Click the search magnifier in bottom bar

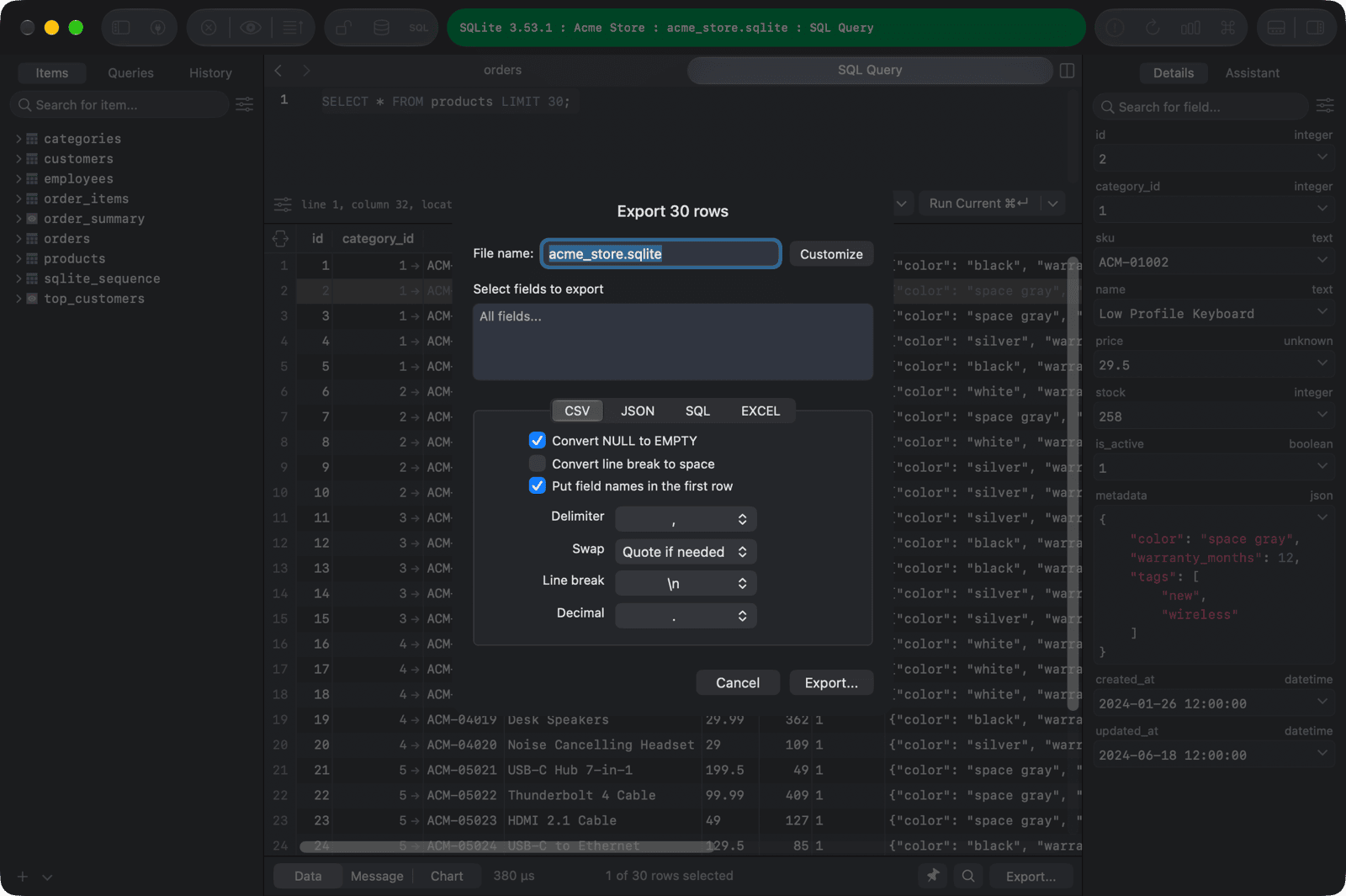click(x=968, y=876)
